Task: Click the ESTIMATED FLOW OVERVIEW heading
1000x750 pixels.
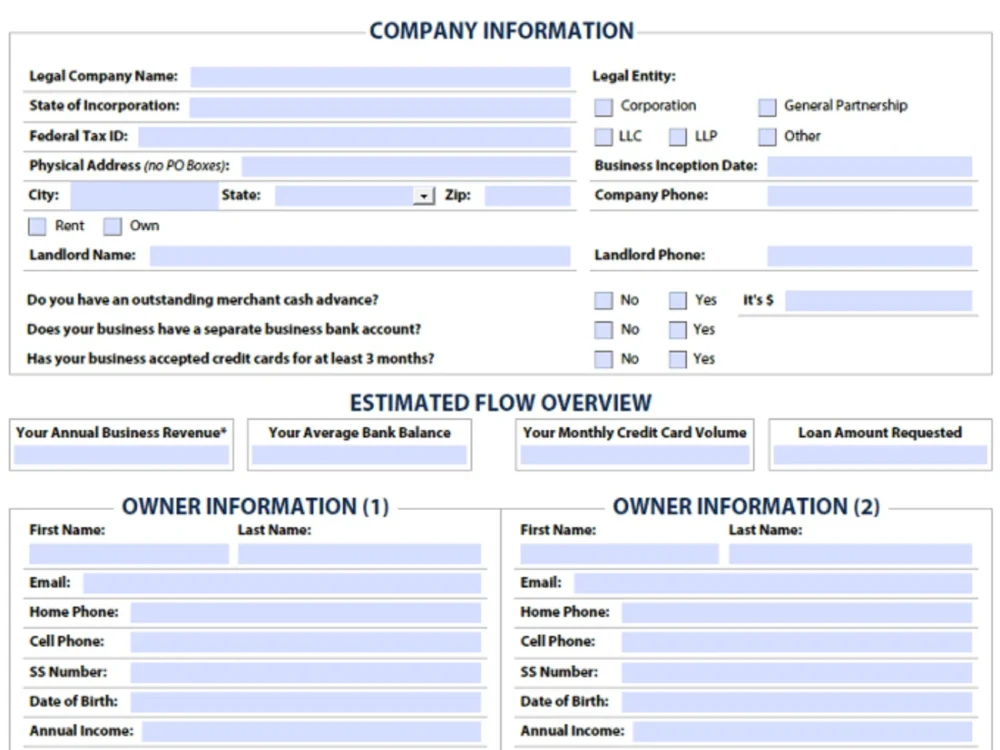Action: (x=501, y=403)
